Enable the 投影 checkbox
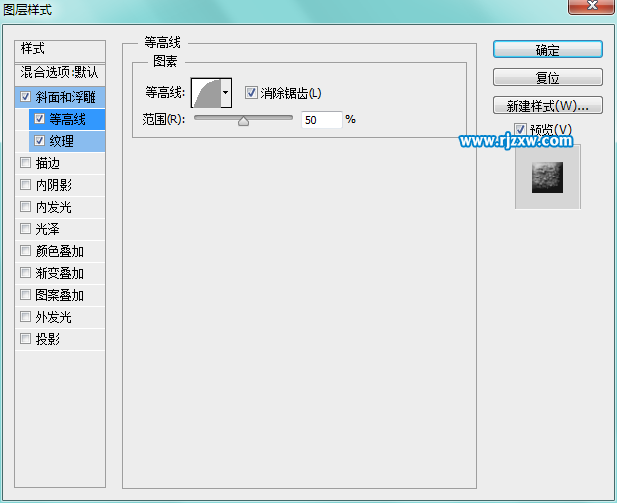Screen dimensions: 617x503 click(x=26, y=339)
